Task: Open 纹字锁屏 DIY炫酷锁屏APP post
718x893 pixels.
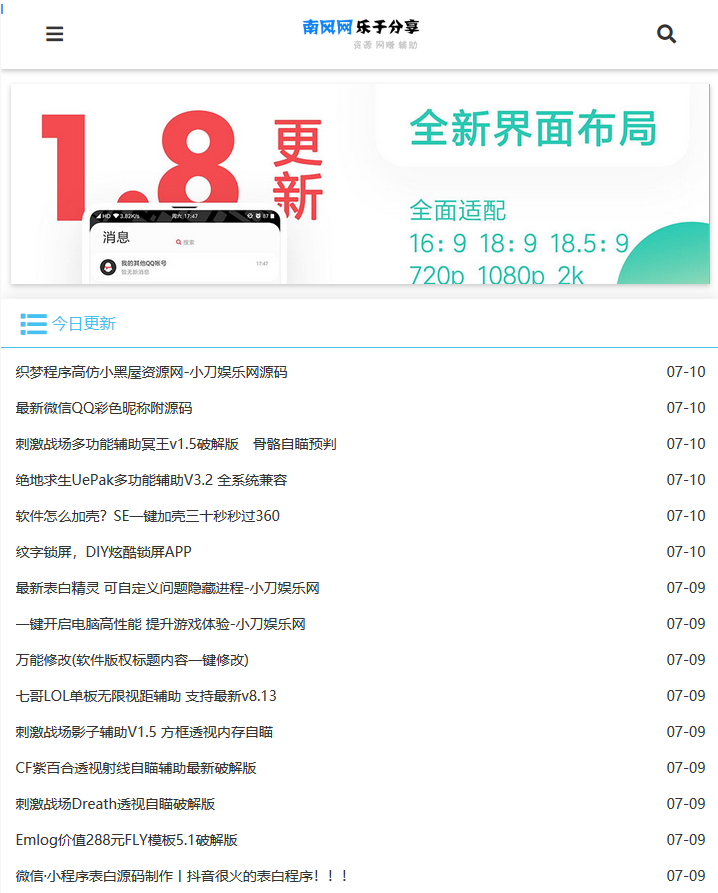Action: pos(104,552)
